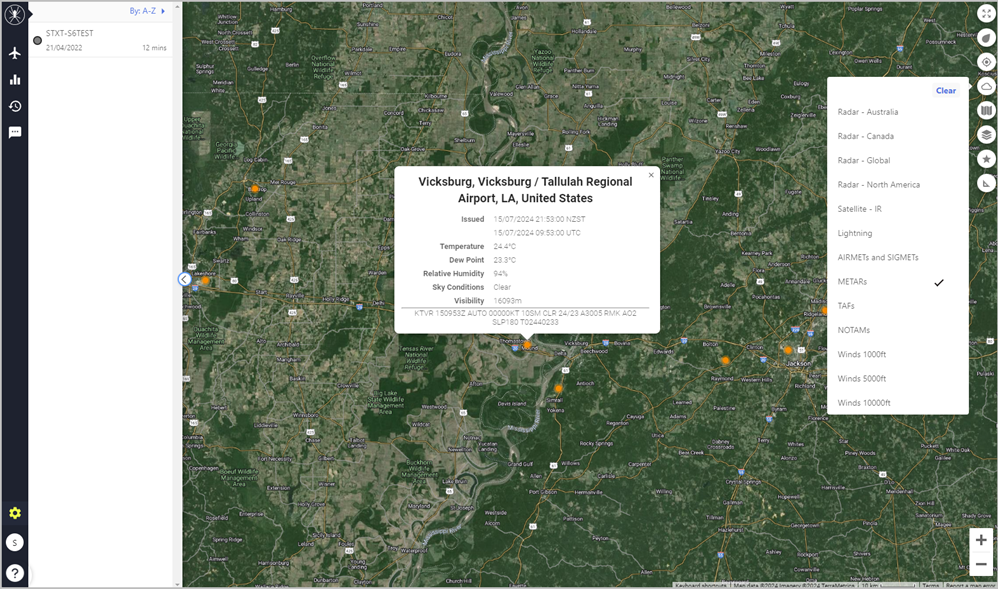Click the popup title Vicksburg / Tallulah Regional Airport

[x=526, y=190]
